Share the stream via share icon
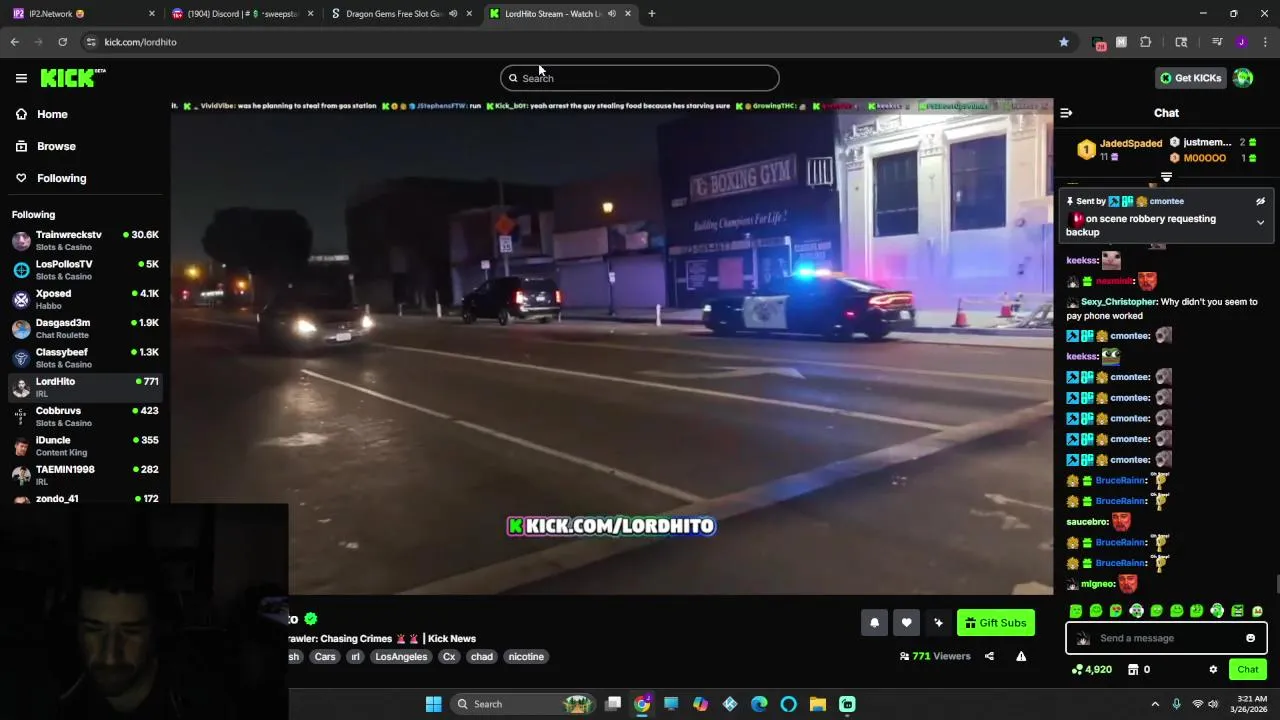 [989, 656]
